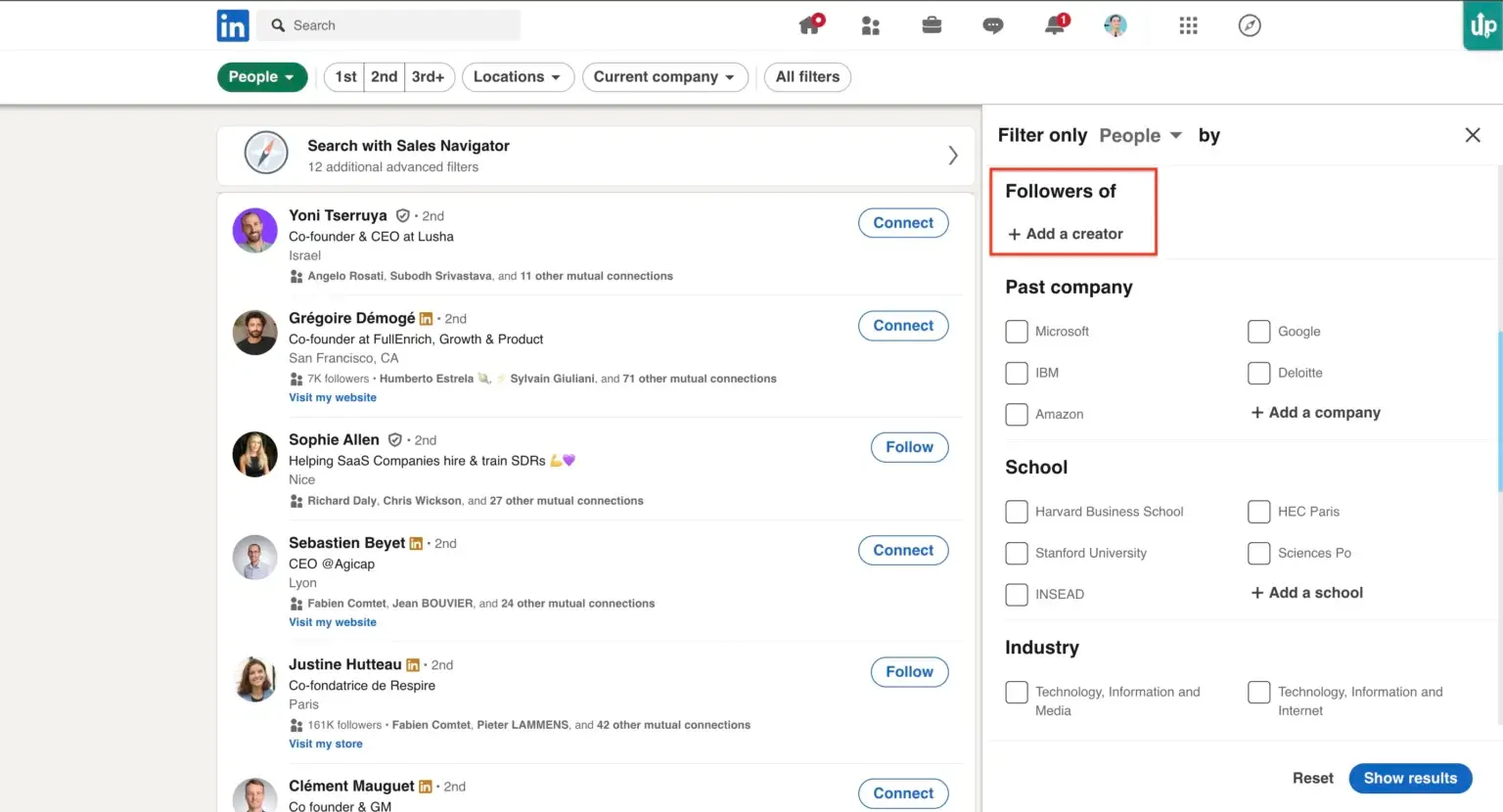Open the Current company dropdown
The height and width of the screenshot is (812, 1503).
(x=664, y=77)
